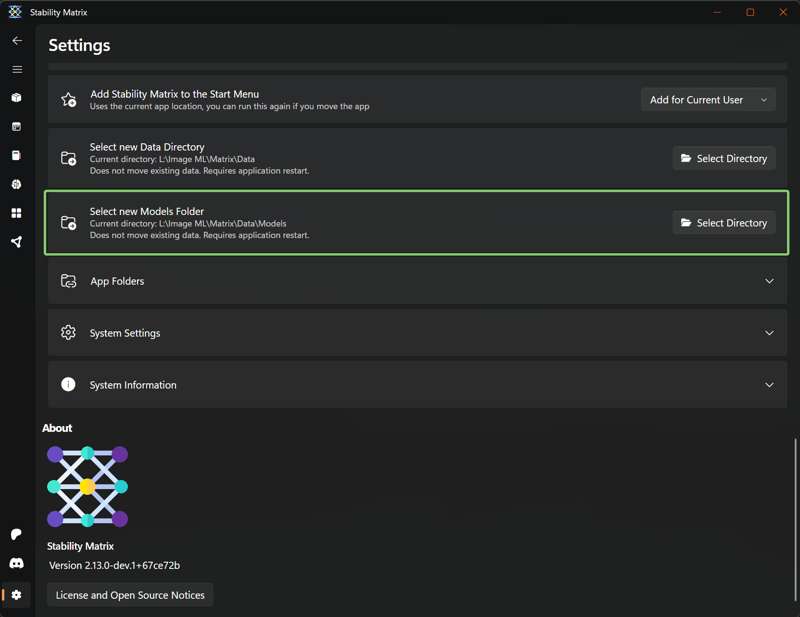Click the vertical scrollbar on the right

click(796, 500)
